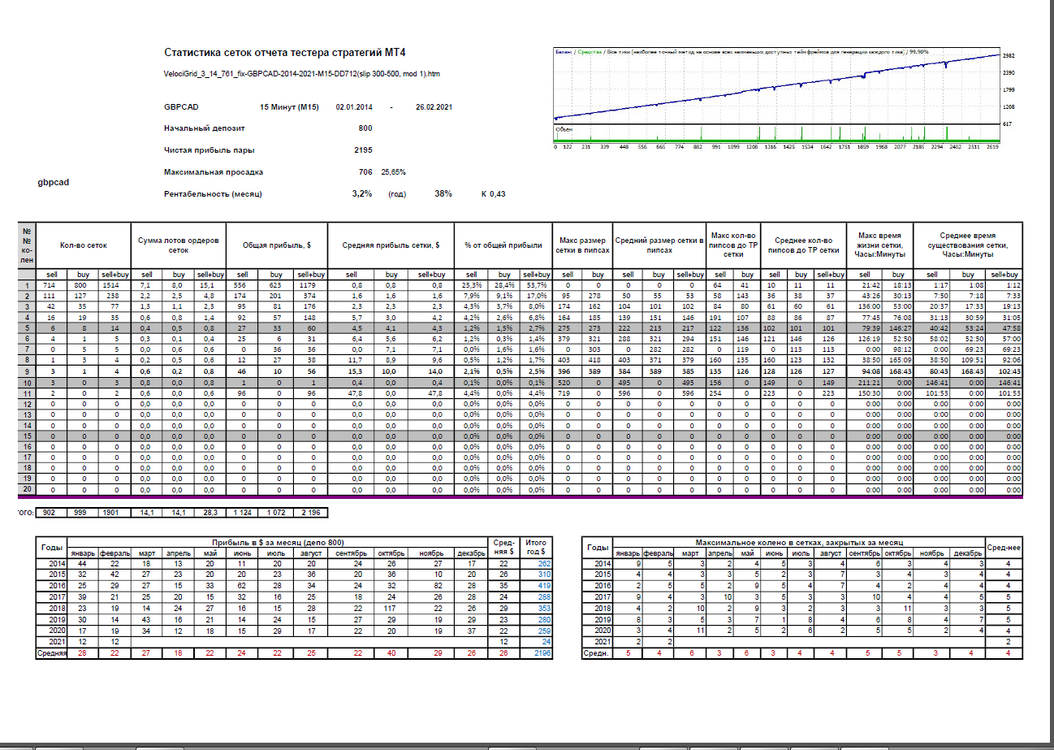The image size is (1054, 750).
Task: Click the 'Средн.' row label in knee table
Action: pyautogui.click(x=597, y=653)
